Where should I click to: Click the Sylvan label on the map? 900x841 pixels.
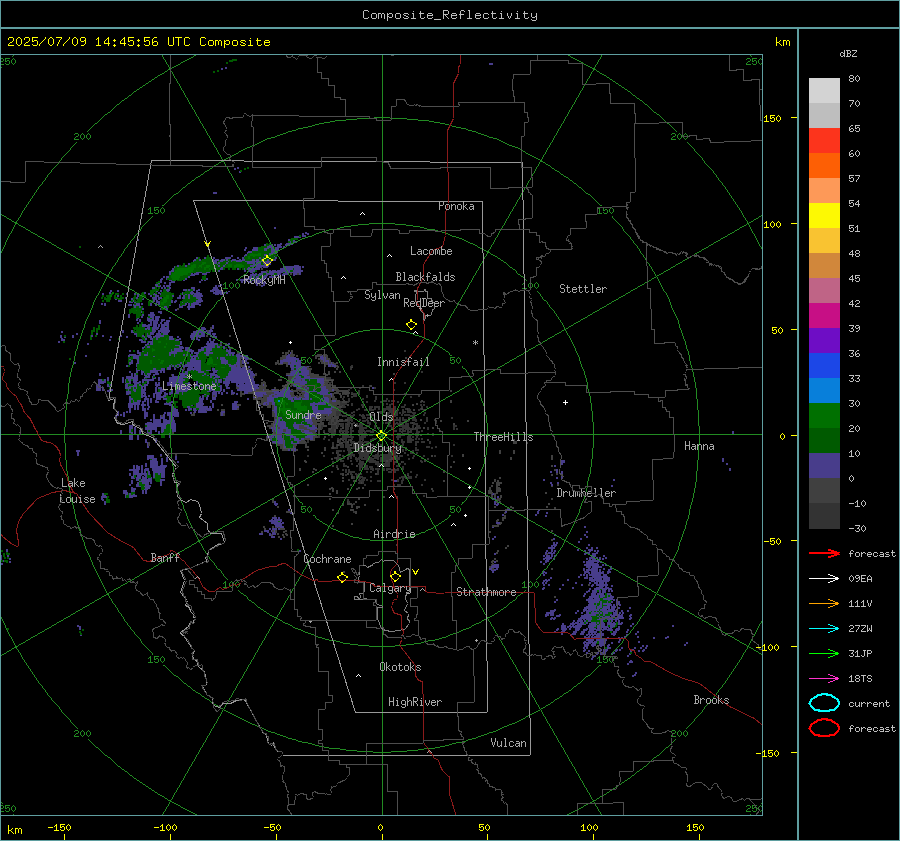(382, 295)
